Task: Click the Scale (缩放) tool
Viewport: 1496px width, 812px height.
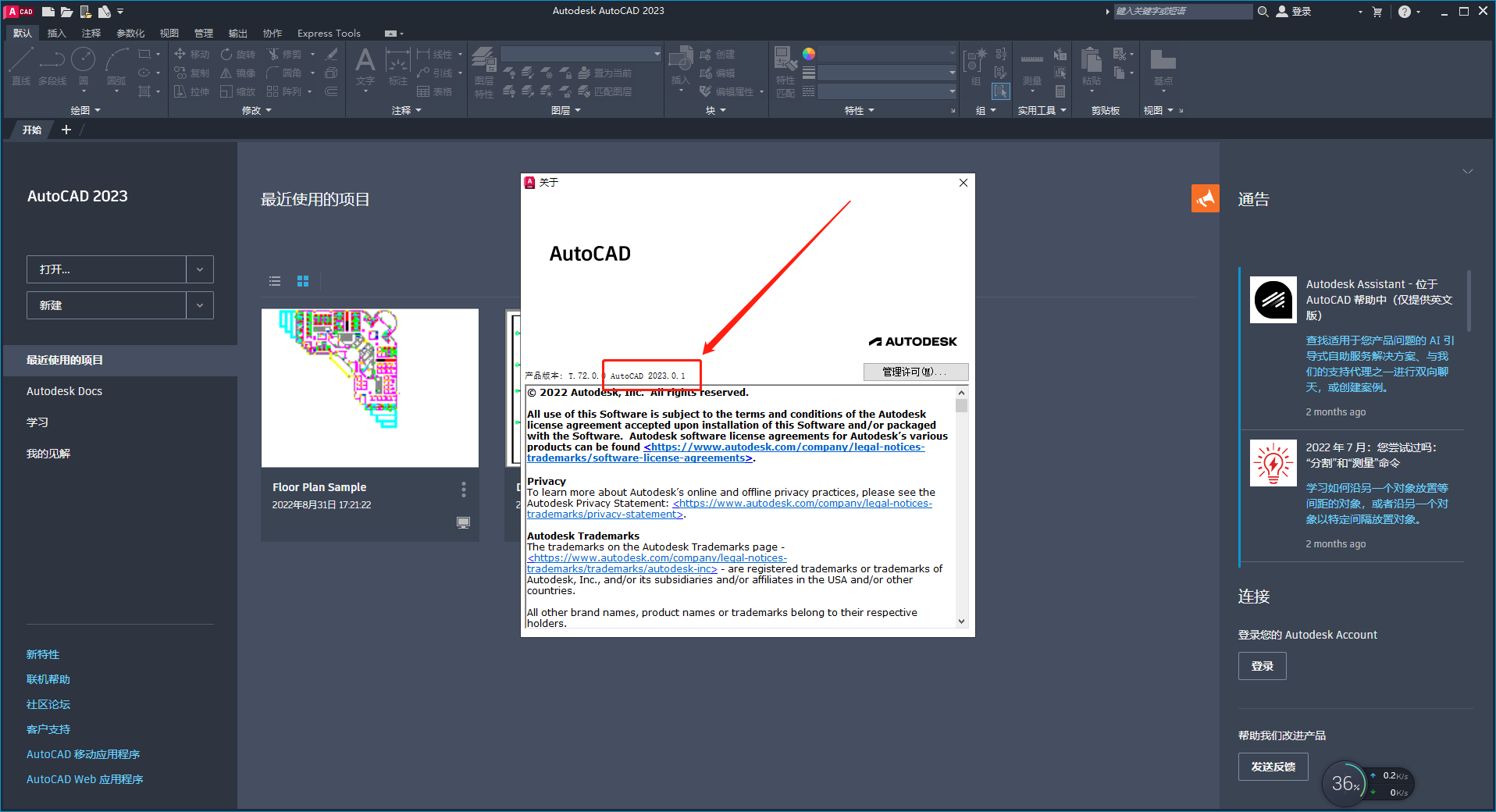Action: [x=238, y=91]
